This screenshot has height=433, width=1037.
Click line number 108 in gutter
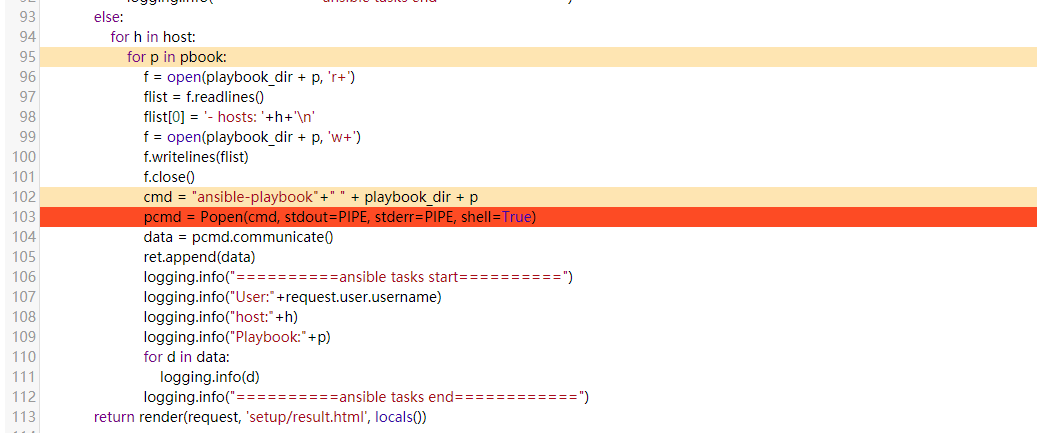click(x=24, y=317)
